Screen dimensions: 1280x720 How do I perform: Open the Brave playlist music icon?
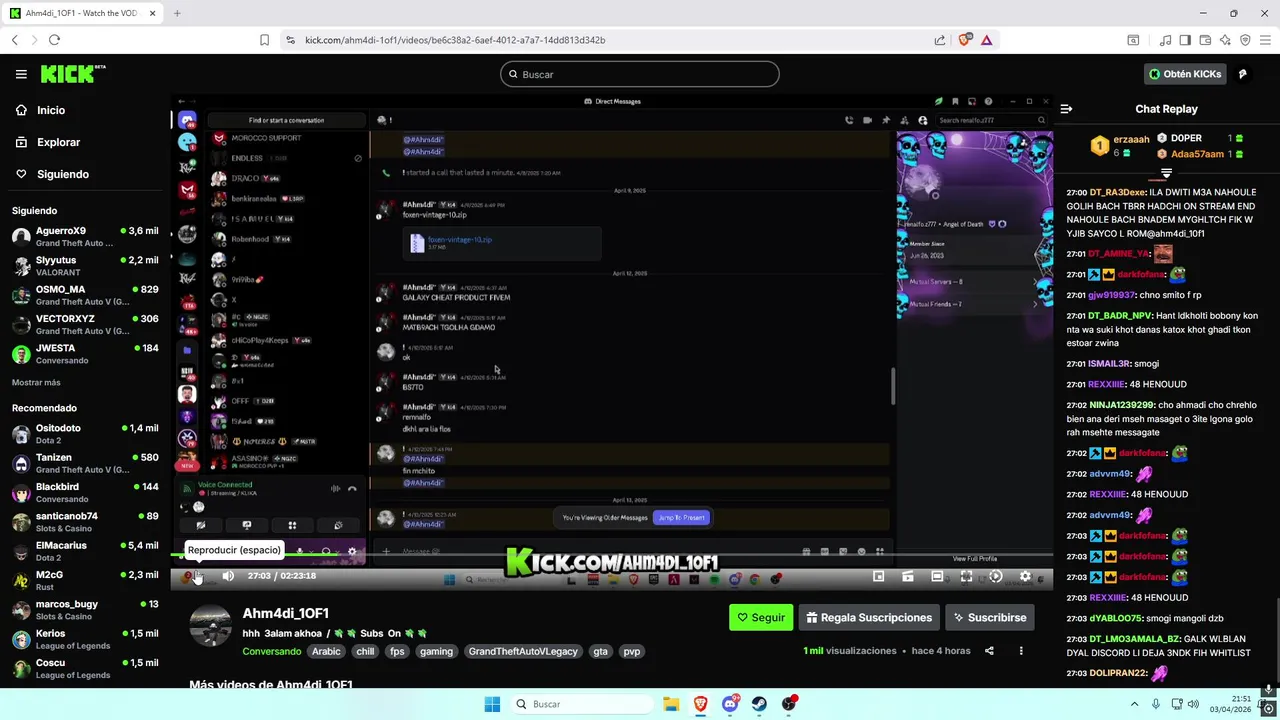(1165, 40)
